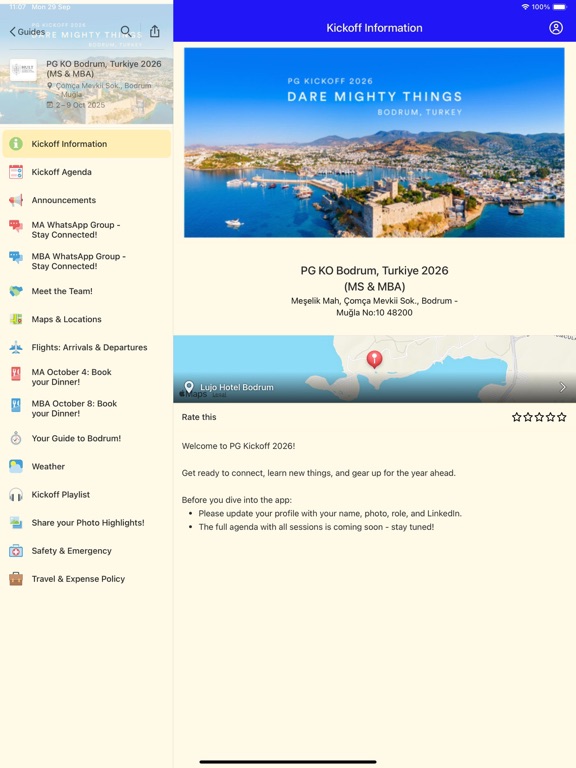The image size is (576, 768).
Task: Open Kickoff Playlist label
Action: tap(61, 495)
